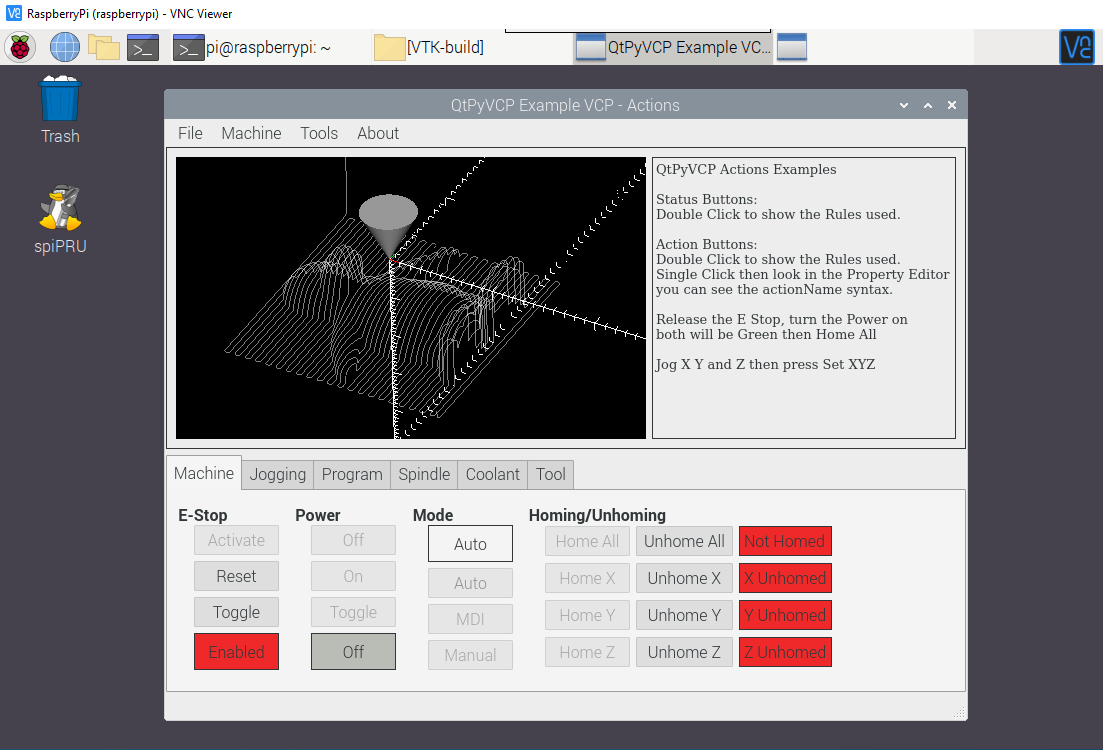Open the Machine menu
The width and height of the screenshot is (1103, 750).
(x=251, y=133)
